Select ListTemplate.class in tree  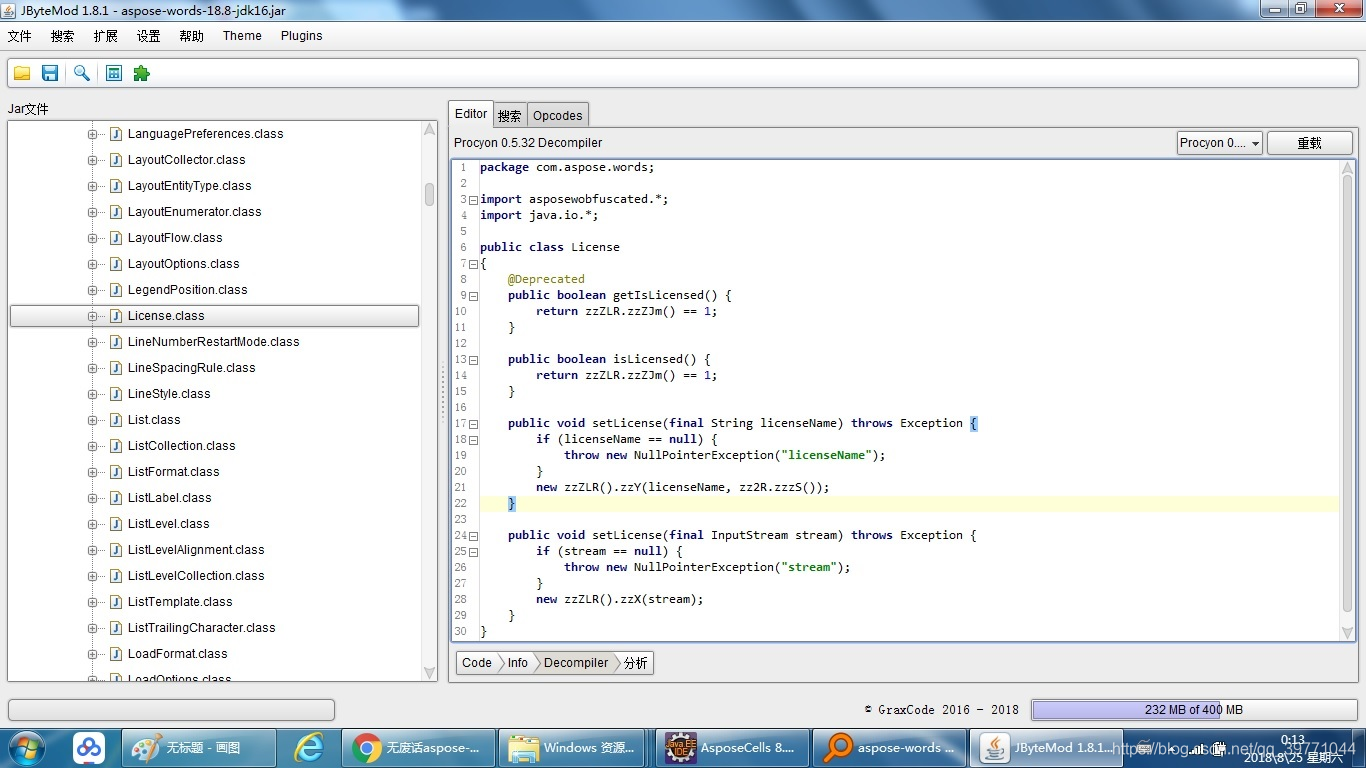(180, 602)
